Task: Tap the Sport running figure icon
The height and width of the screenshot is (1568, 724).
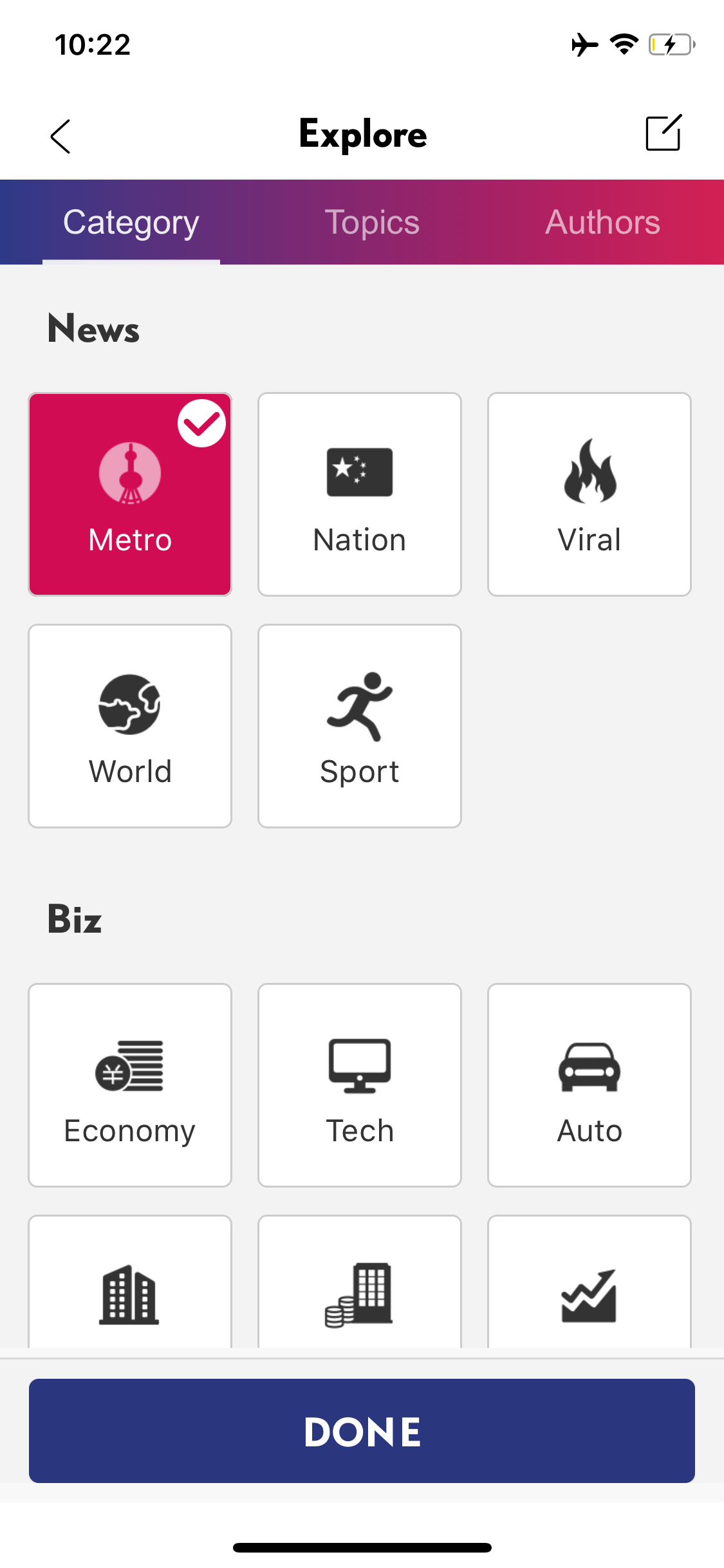Action: tap(360, 706)
